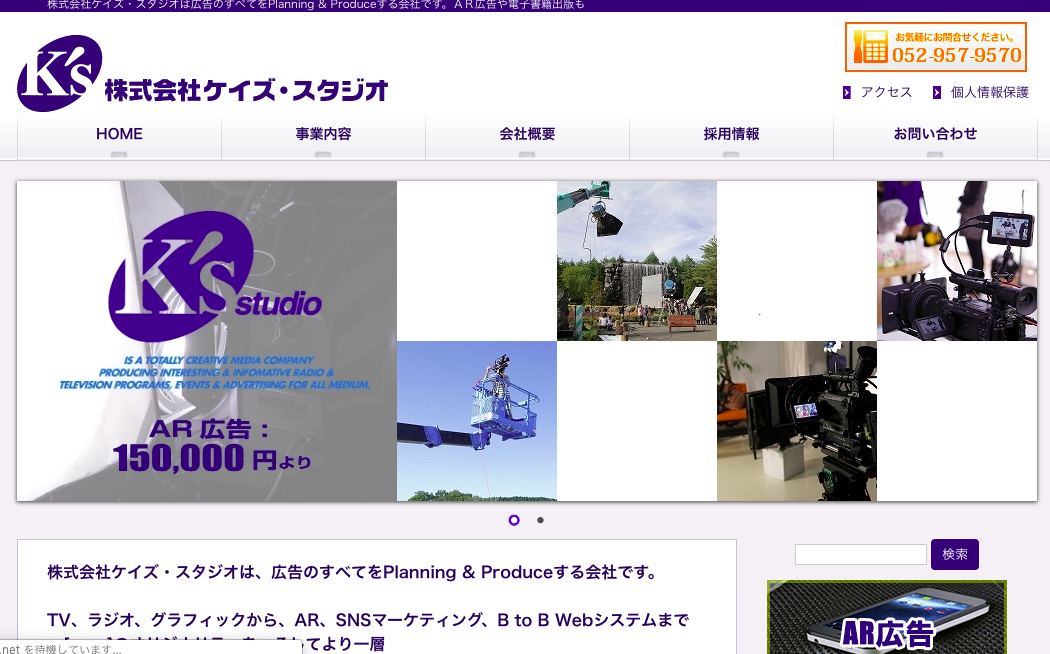Open the お問い合わせ menu item

pyautogui.click(x=935, y=134)
